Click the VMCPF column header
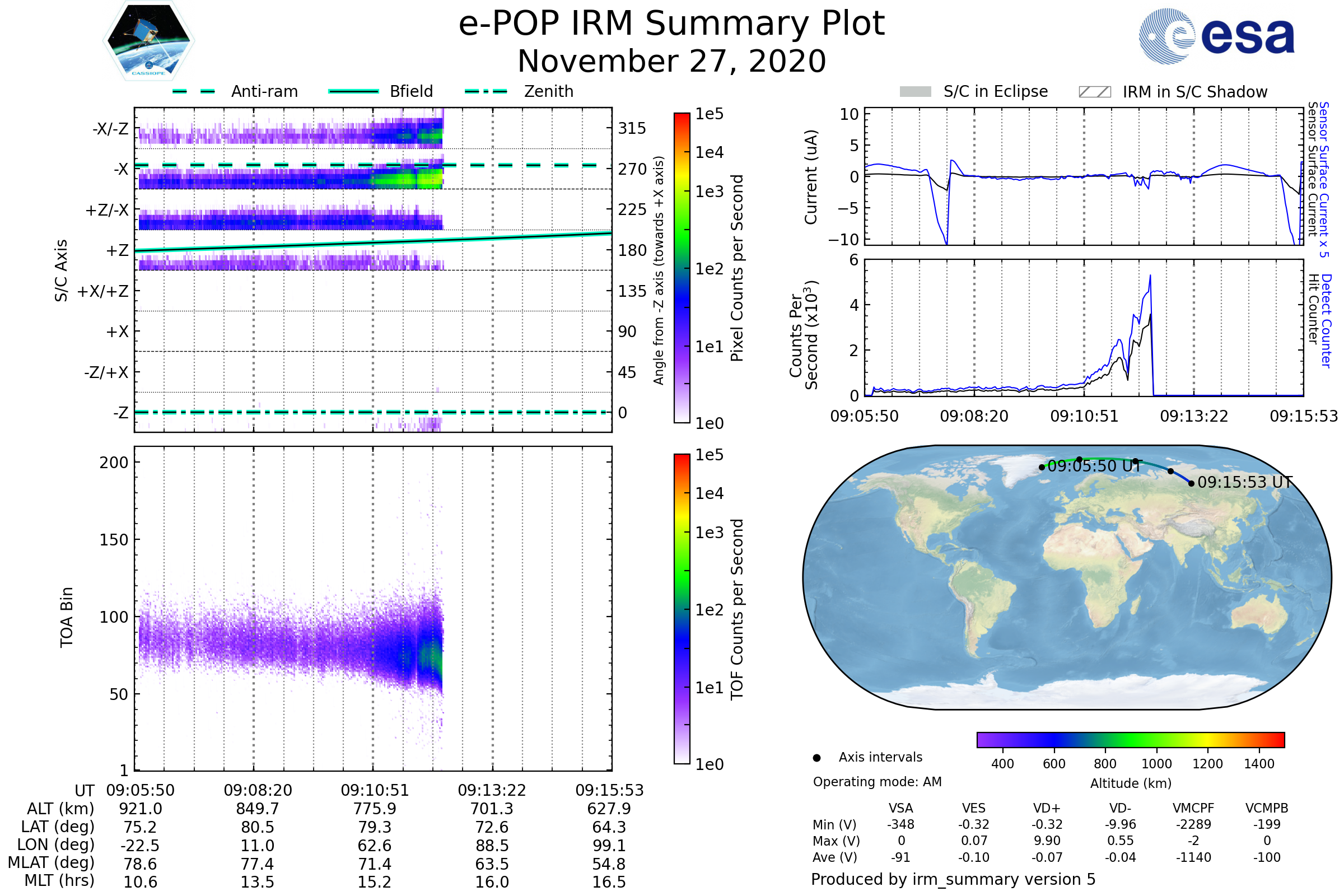 (1193, 809)
